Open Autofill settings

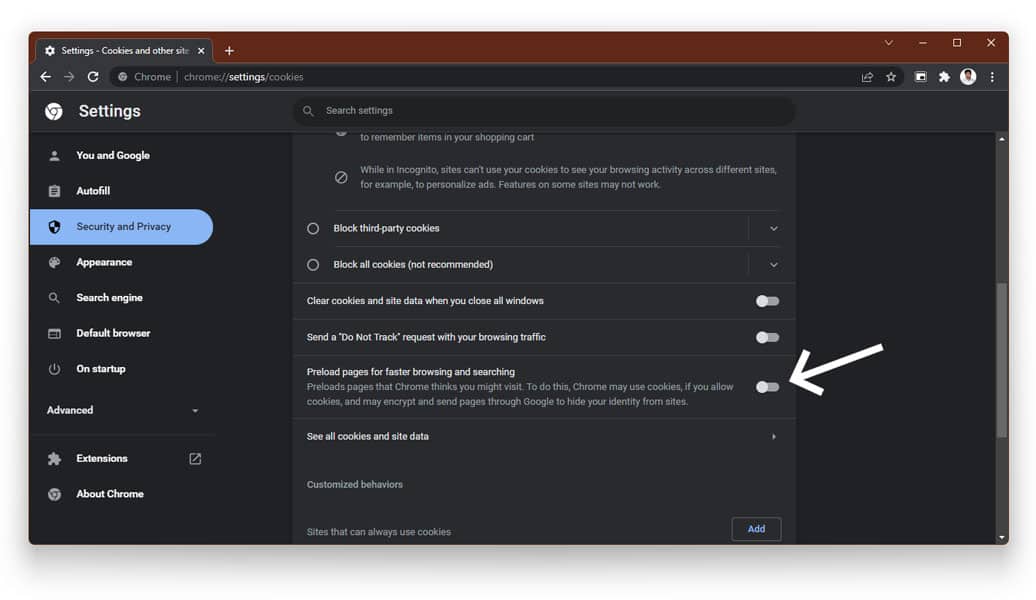point(122,191)
